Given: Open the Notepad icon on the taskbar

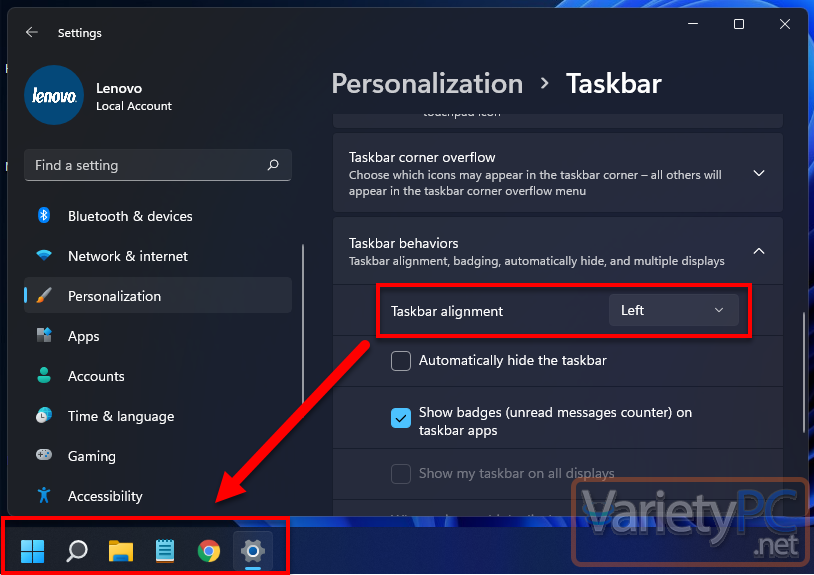Looking at the screenshot, I should 165,550.
